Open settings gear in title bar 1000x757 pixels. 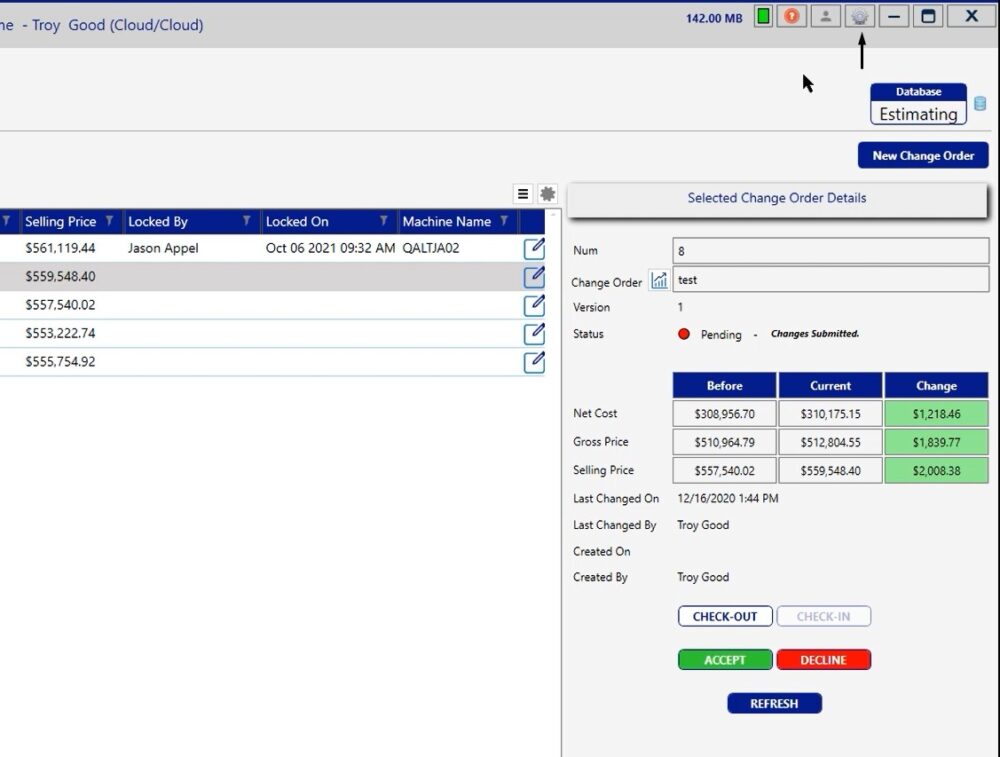(860, 16)
